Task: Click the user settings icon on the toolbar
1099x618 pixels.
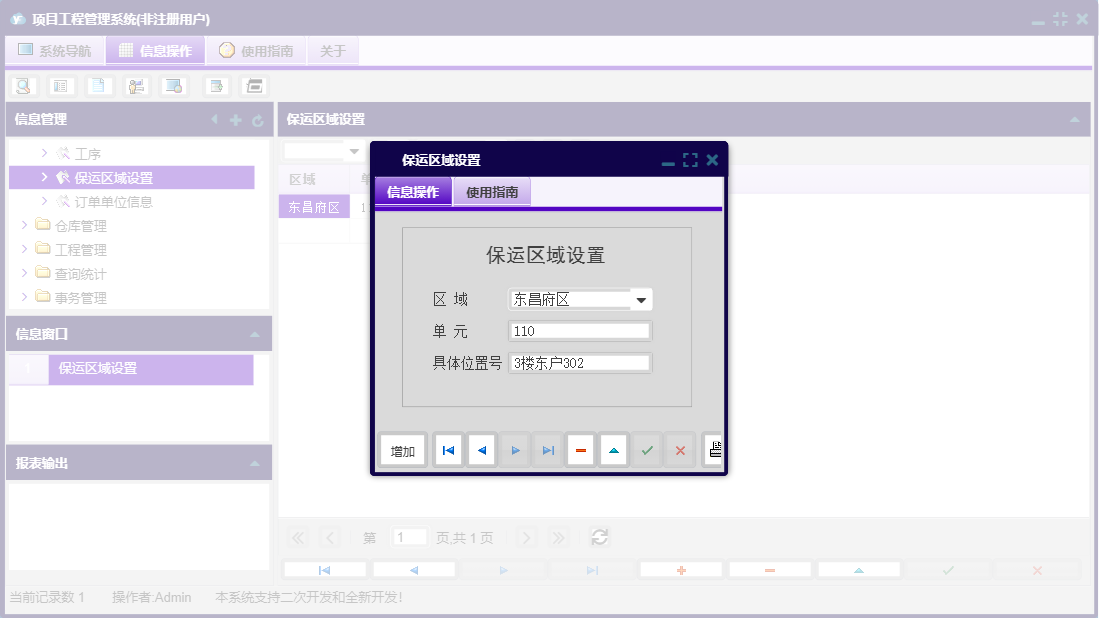Action: tap(136, 86)
